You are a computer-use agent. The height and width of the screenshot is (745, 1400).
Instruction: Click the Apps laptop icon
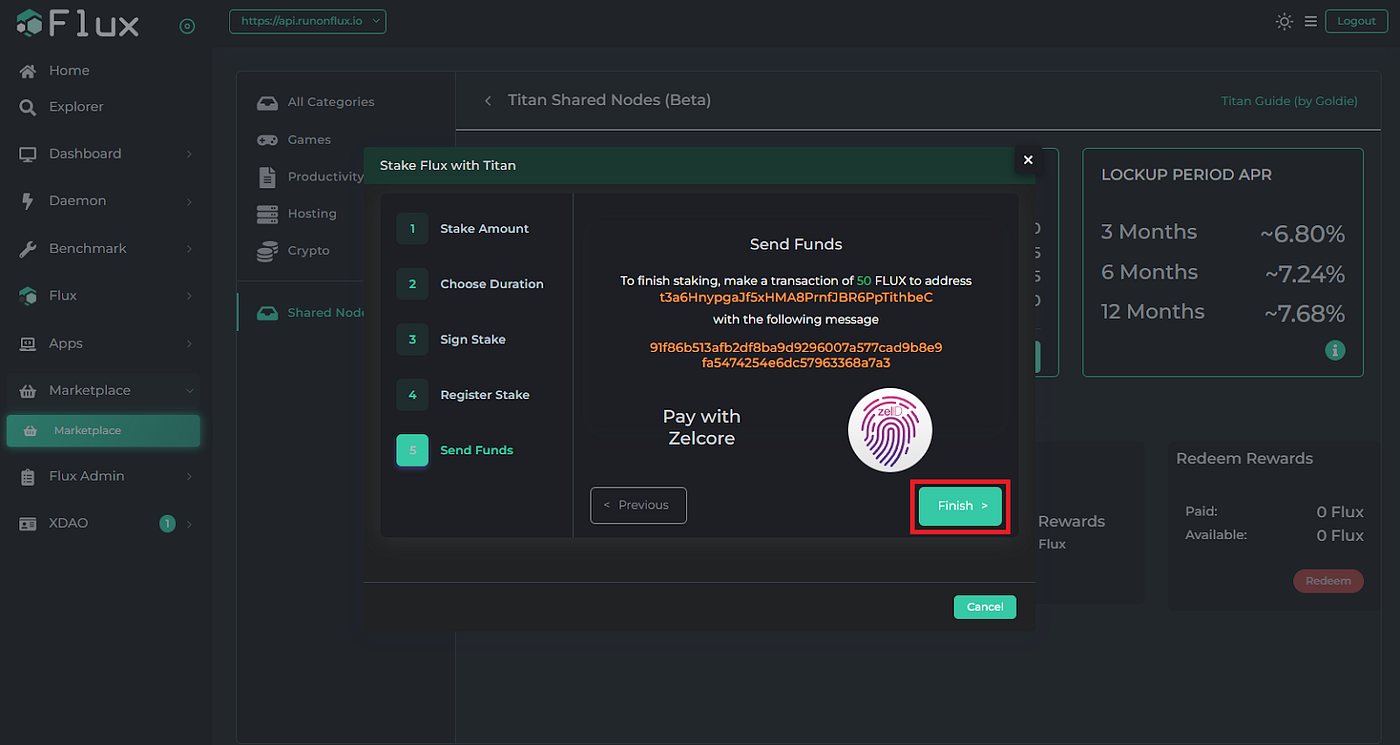[x=28, y=344]
